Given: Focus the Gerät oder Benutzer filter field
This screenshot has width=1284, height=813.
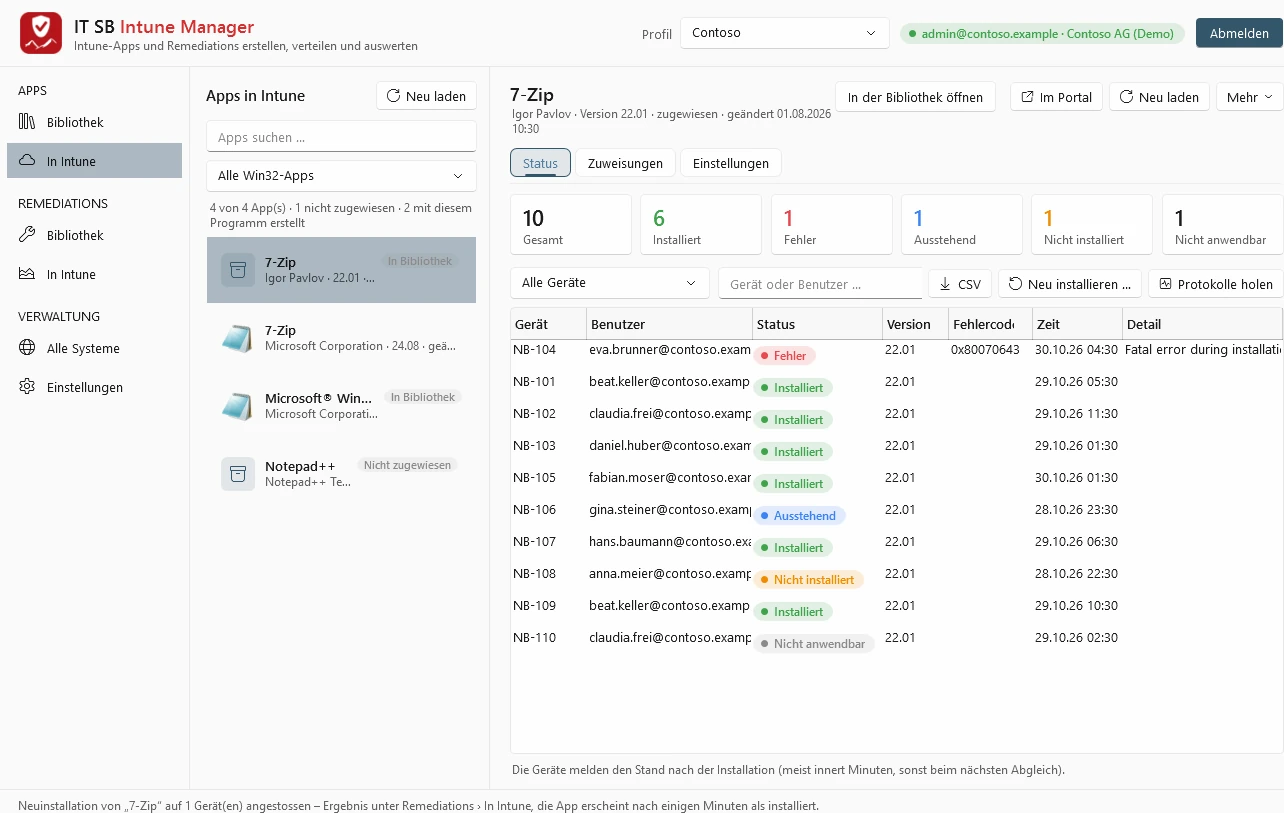Looking at the screenshot, I should 821,284.
